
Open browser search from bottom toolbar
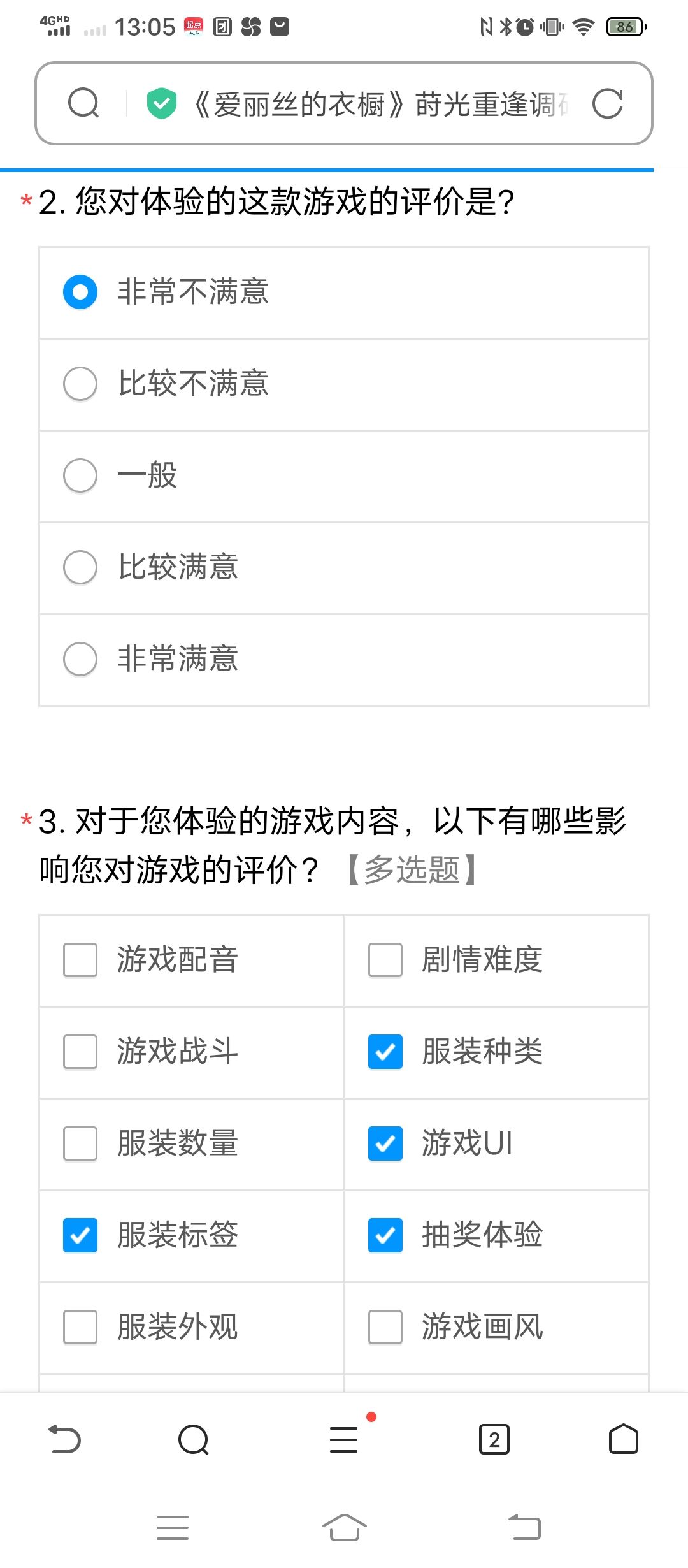[194, 1439]
